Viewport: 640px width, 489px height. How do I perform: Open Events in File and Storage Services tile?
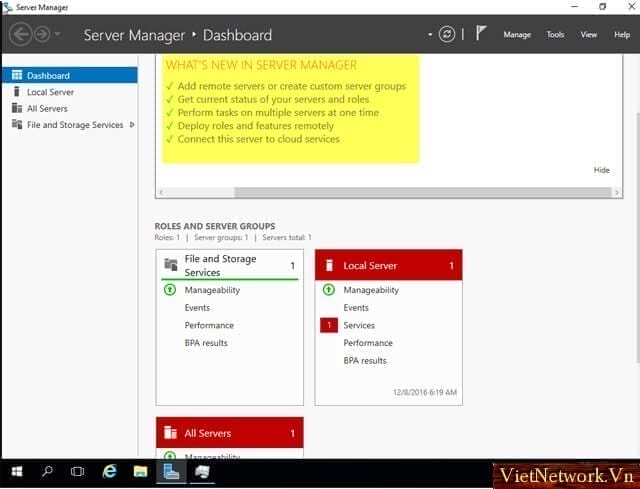click(x=197, y=307)
